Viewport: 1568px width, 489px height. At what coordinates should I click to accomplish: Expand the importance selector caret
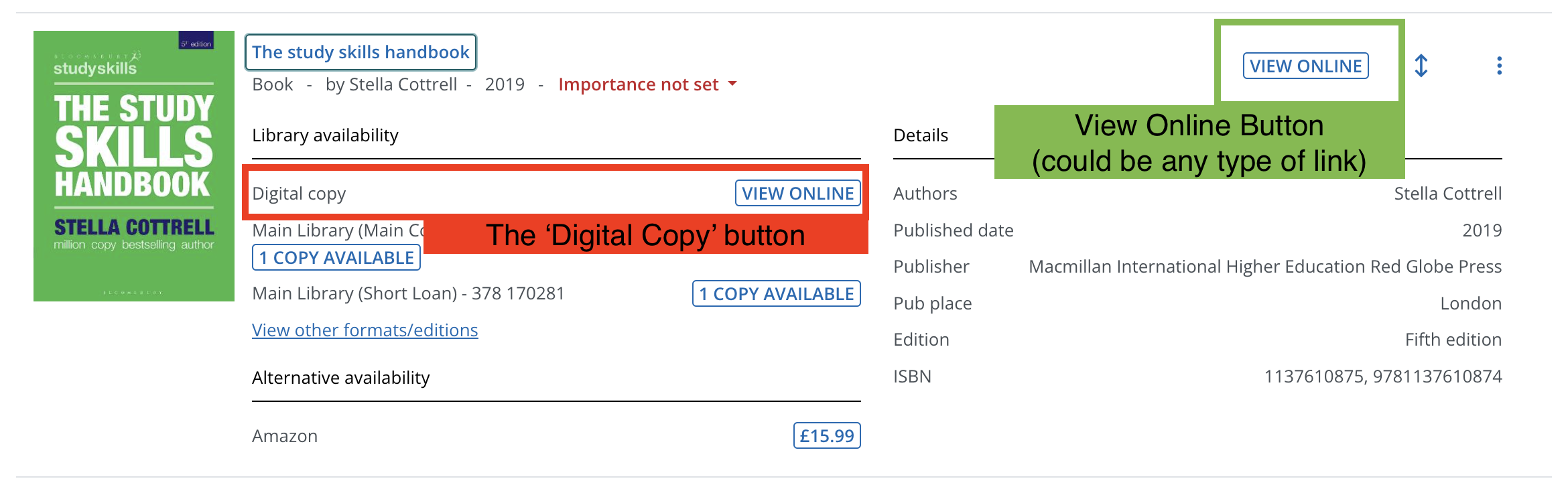pos(731,84)
